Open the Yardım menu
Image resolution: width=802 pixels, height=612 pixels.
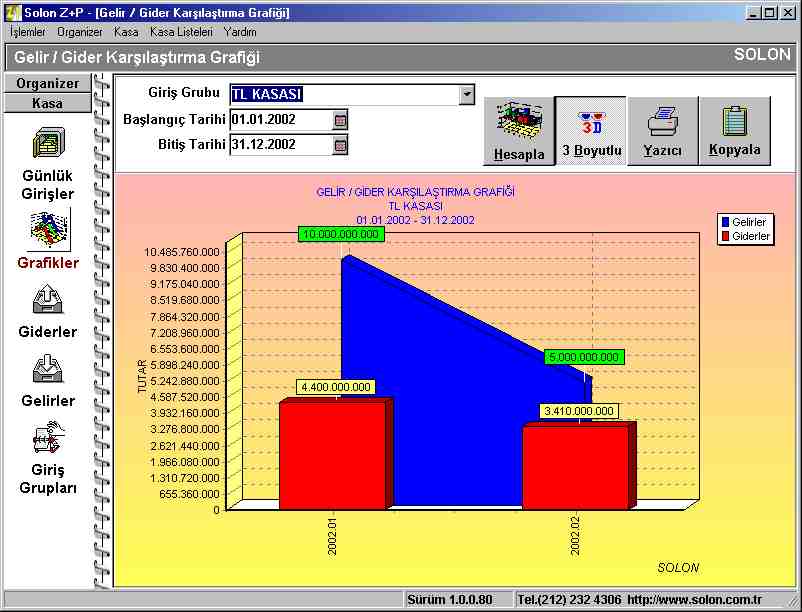click(240, 32)
